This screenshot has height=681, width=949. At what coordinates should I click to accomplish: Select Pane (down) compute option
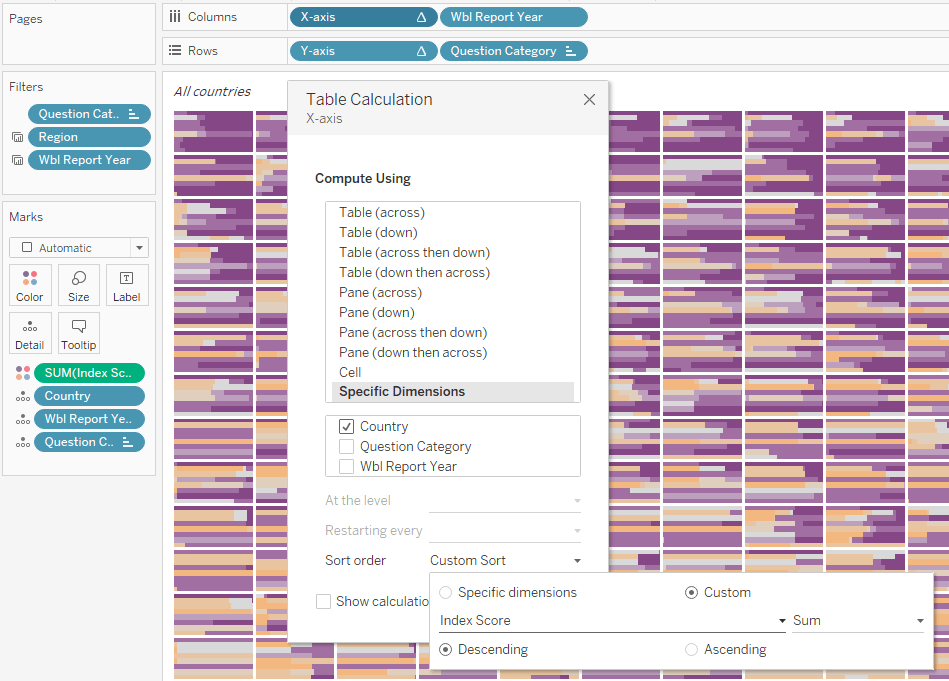376,313
